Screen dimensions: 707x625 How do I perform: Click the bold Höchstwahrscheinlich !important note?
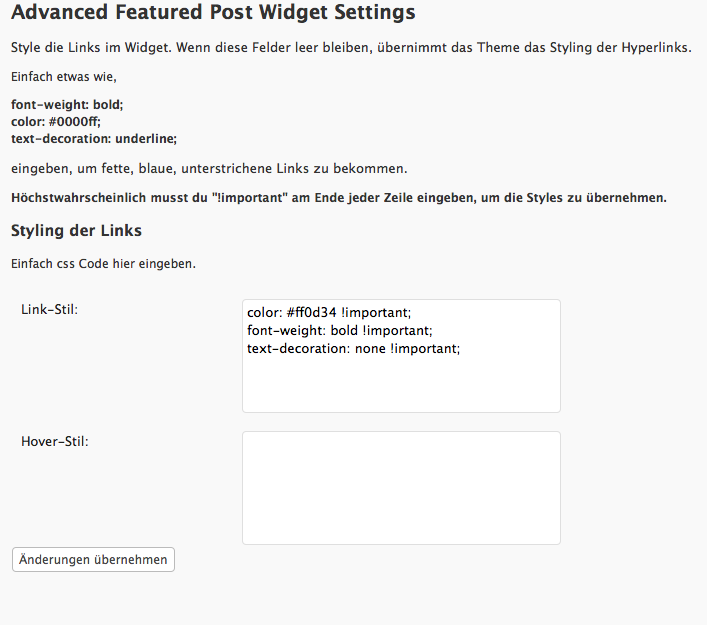(x=338, y=197)
